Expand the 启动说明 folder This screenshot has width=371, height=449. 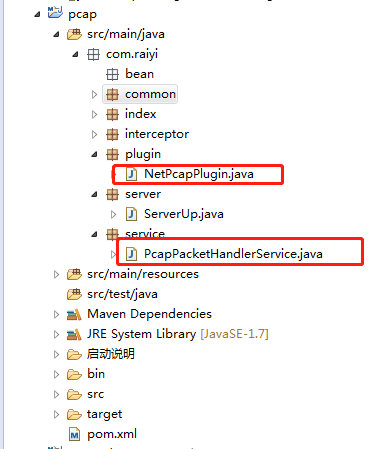(56, 354)
